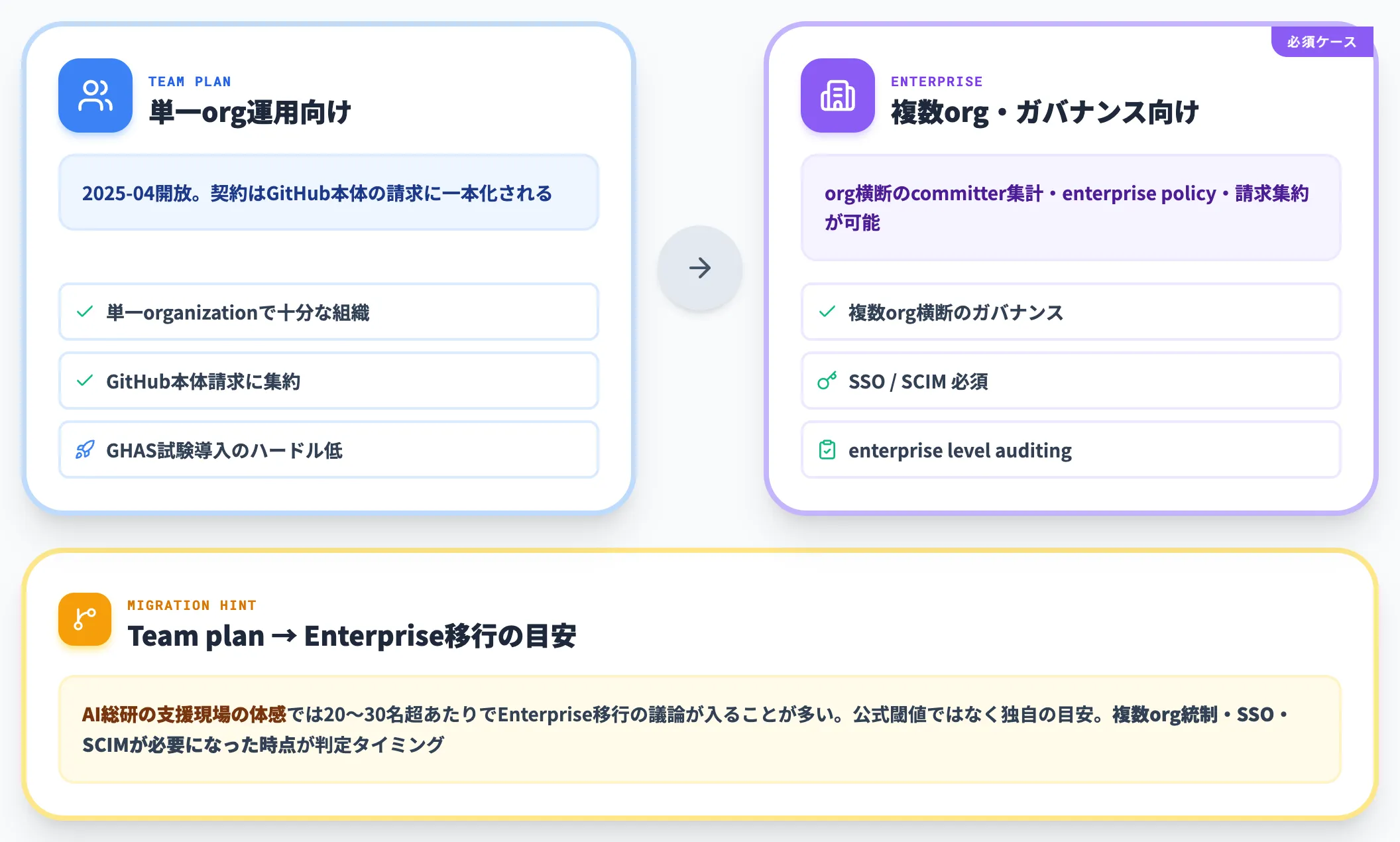Click key icon beside SSO / SCIM 必須

(827, 381)
